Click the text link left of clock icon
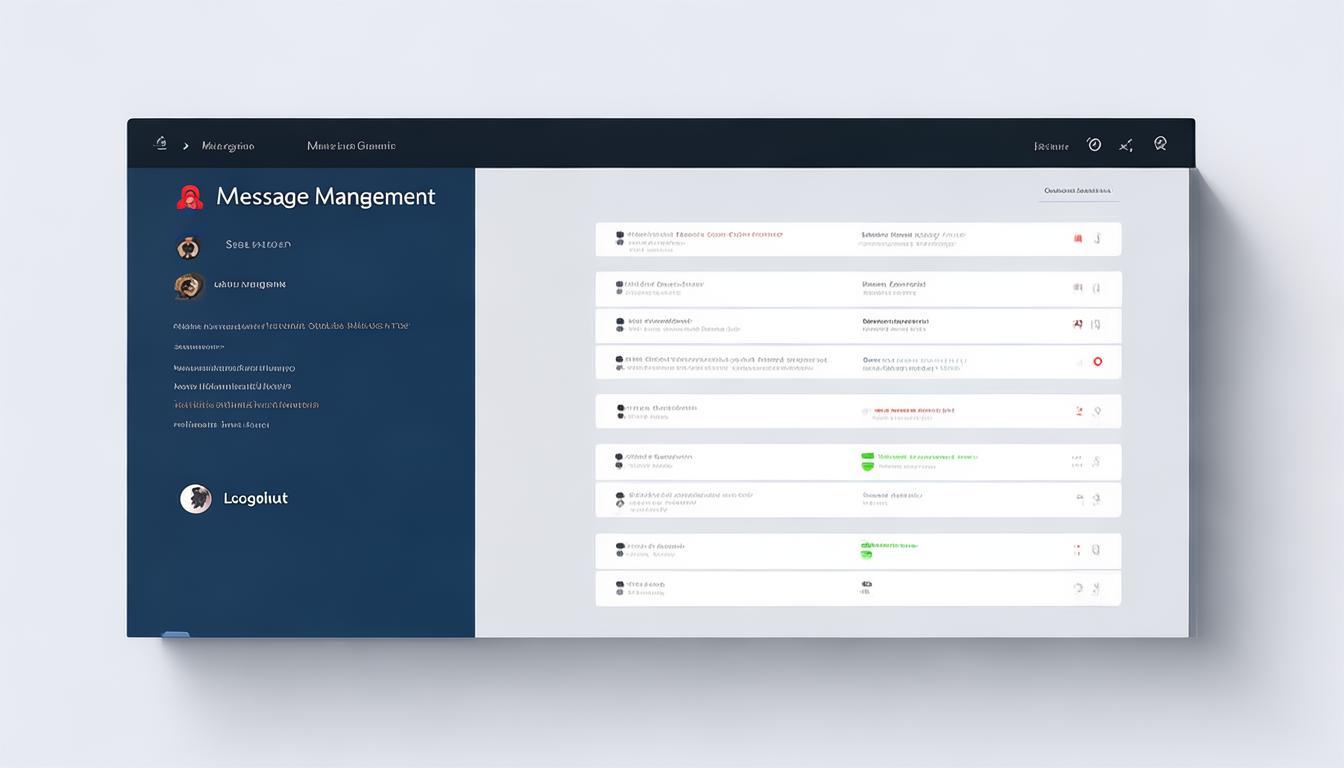 tap(1051, 146)
